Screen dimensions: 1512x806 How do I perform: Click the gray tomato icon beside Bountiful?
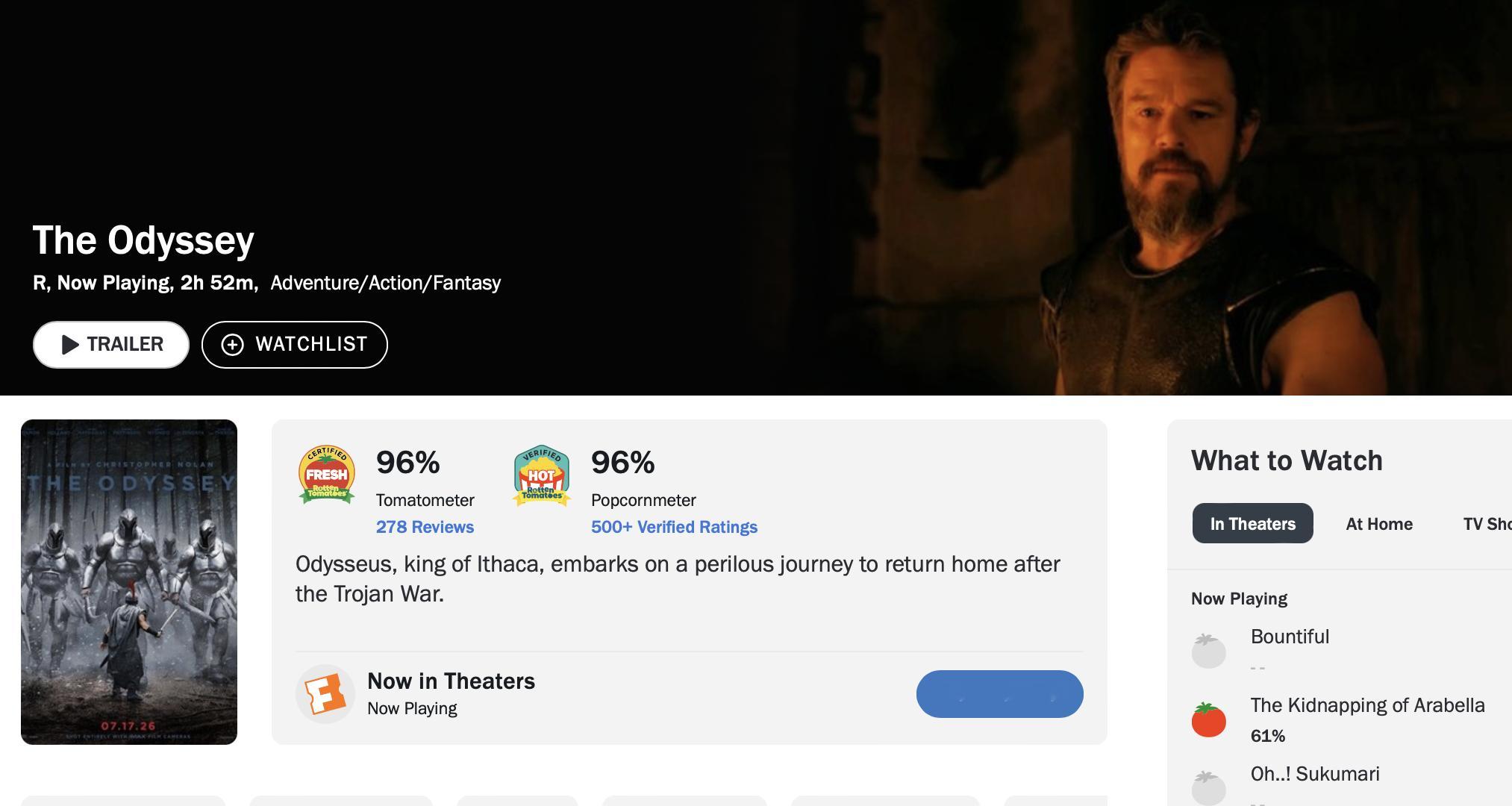[1209, 650]
